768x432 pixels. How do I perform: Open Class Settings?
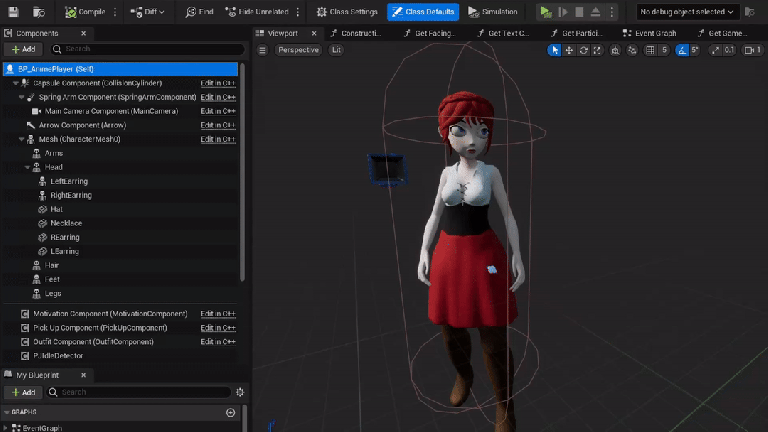coord(347,12)
